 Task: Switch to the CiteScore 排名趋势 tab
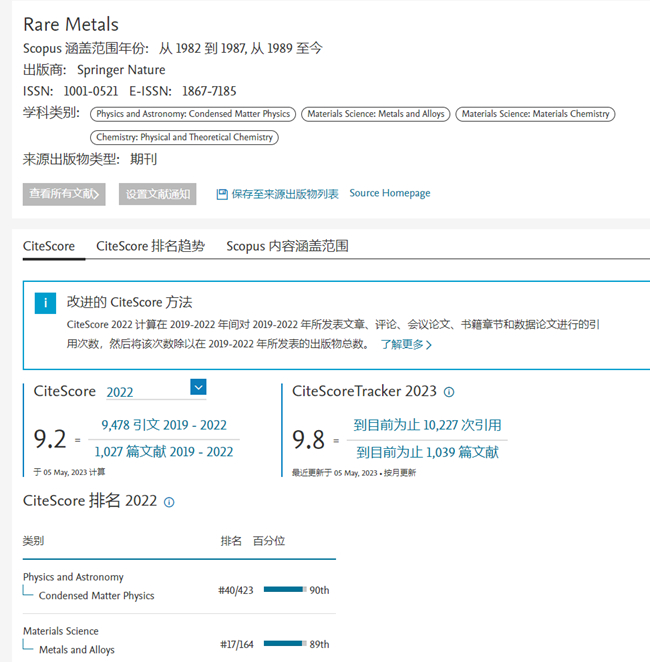[150, 246]
